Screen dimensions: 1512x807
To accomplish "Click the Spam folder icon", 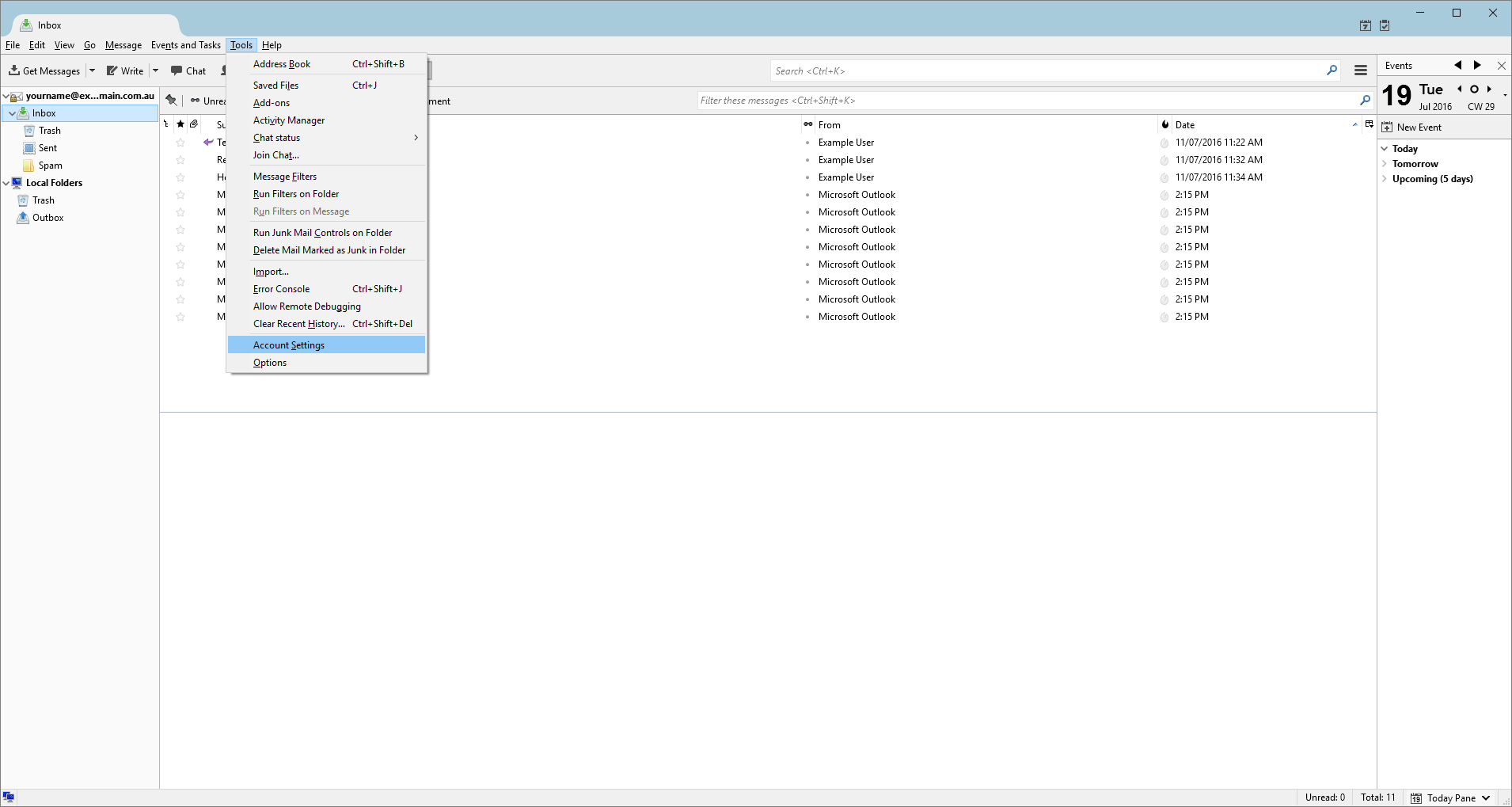I will (x=29, y=166).
